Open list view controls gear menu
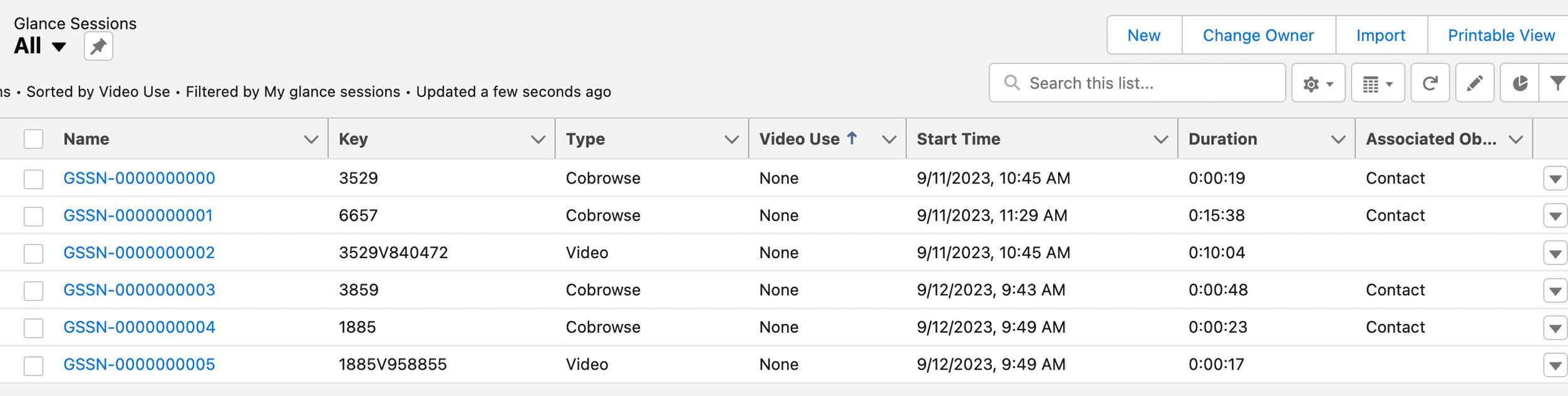Viewport: 1568px width, 396px height. pos(1318,83)
